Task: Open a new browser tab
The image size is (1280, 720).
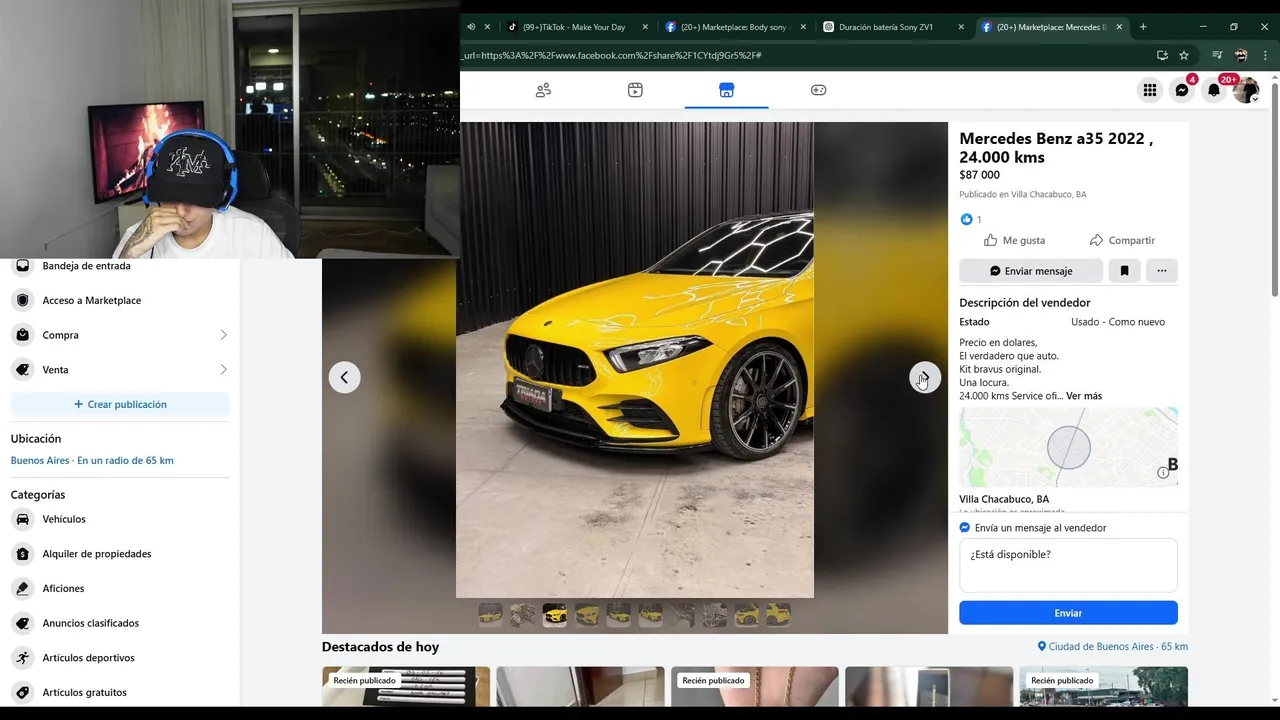Action: pyautogui.click(x=1143, y=27)
